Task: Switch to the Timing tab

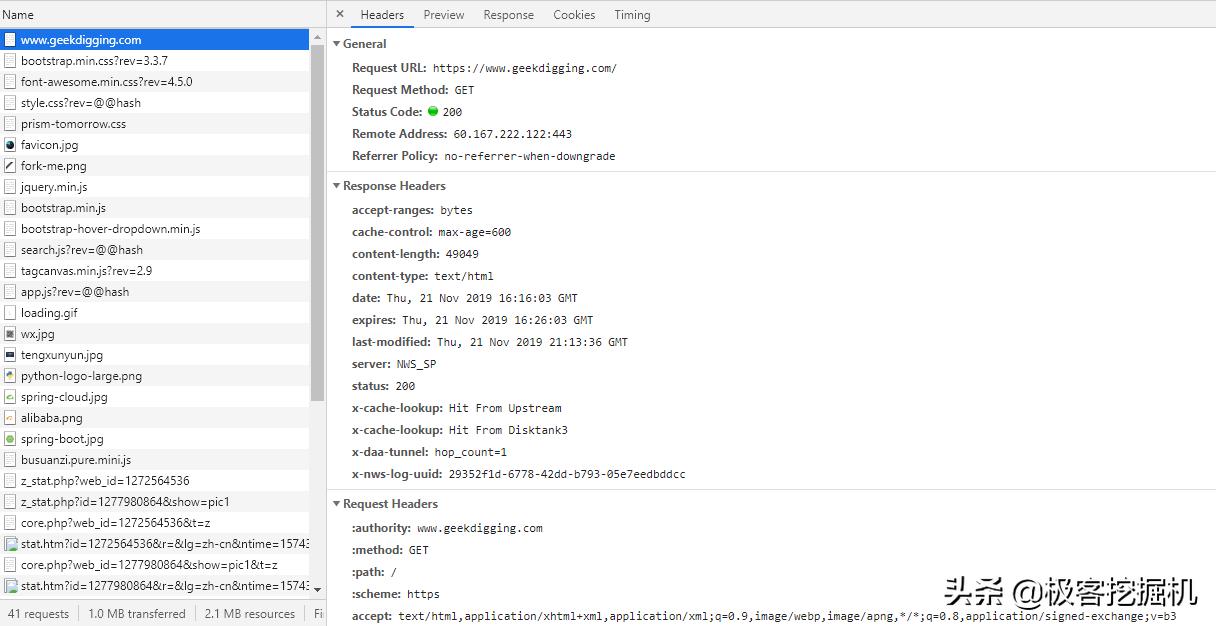Action: click(x=632, y=14)
